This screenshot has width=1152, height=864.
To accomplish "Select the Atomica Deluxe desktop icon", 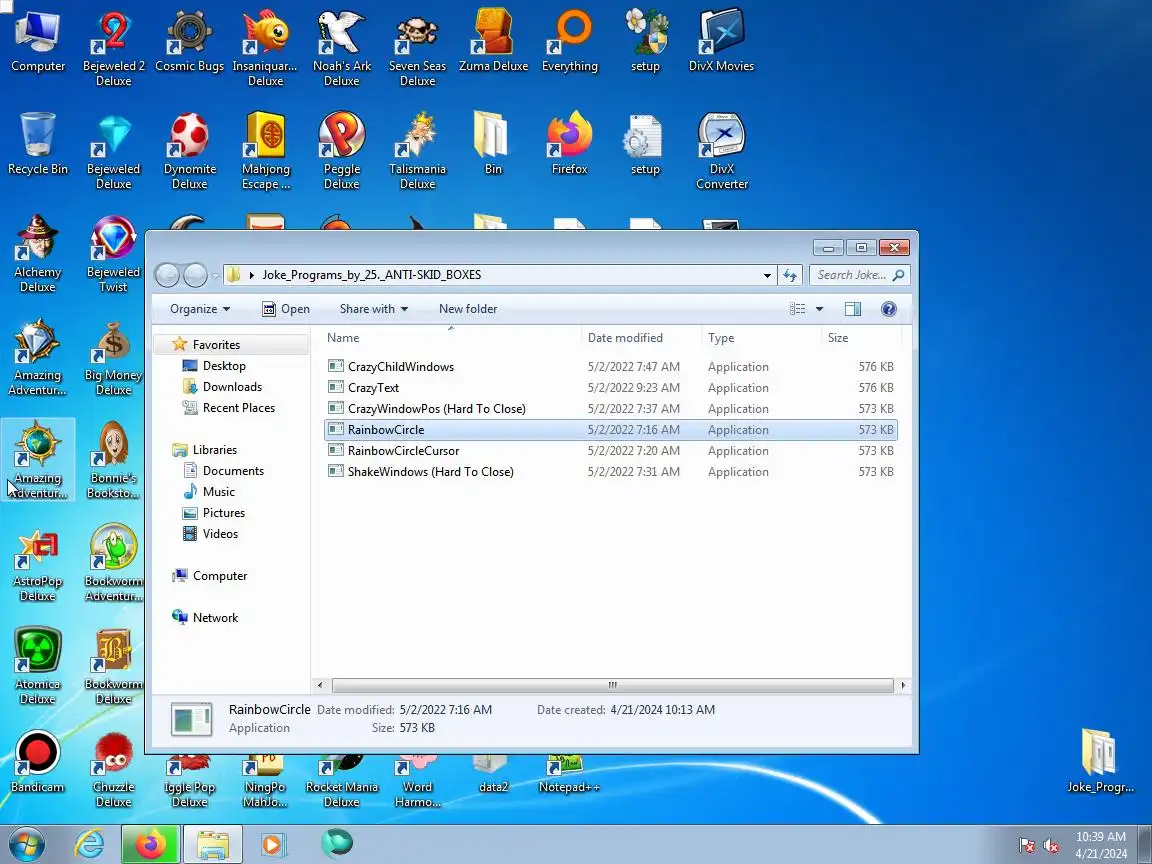I will [x=37, y=666].
